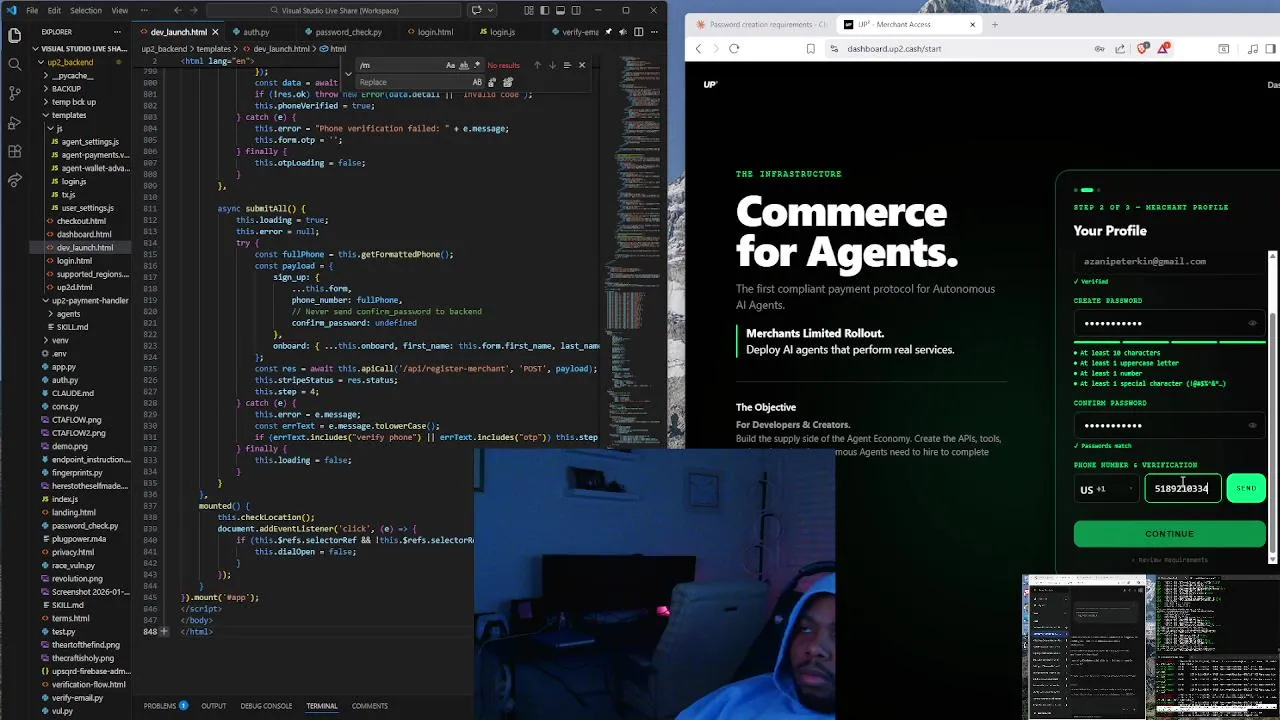Switch to password_check.py editor tab
Screen dimensions: 1280x720
(x=349, y=32)
